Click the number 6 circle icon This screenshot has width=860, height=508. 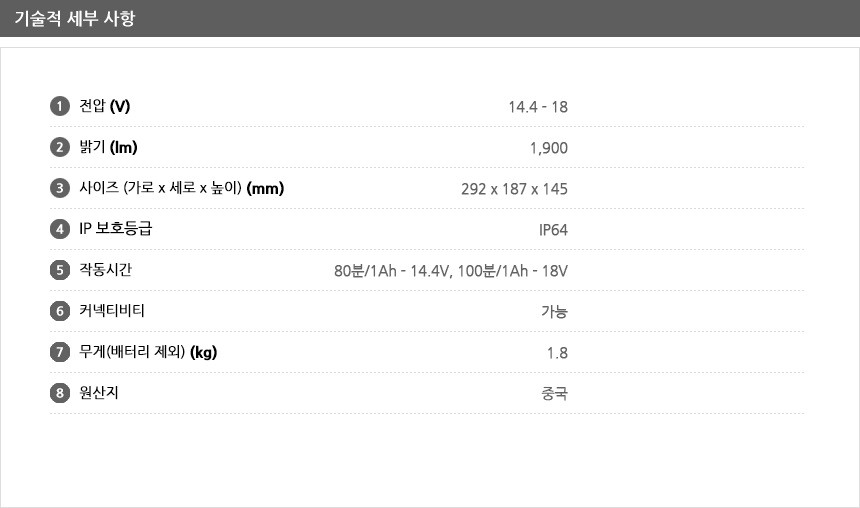[x=60, y=311]
